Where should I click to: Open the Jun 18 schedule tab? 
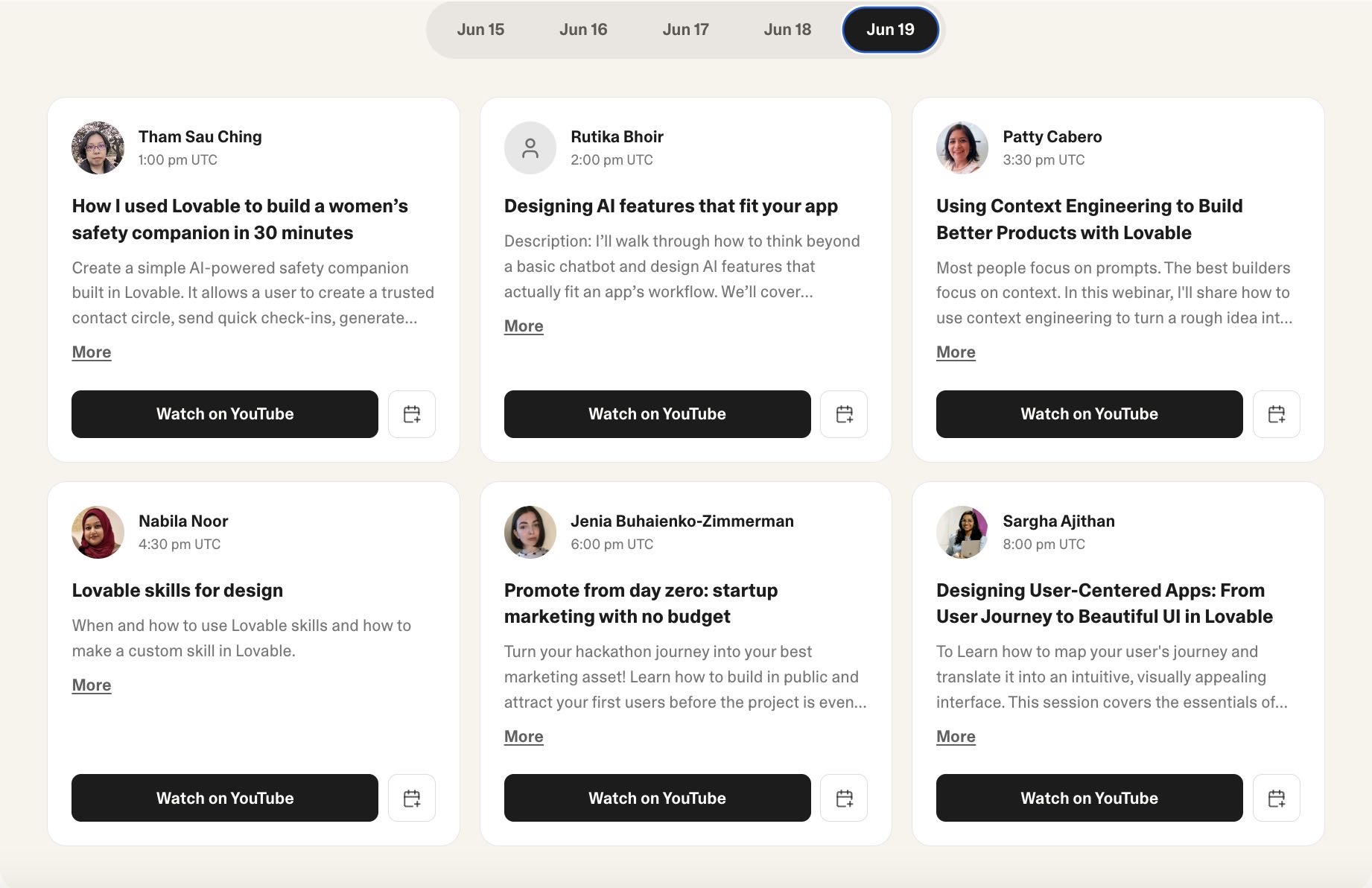787,30
